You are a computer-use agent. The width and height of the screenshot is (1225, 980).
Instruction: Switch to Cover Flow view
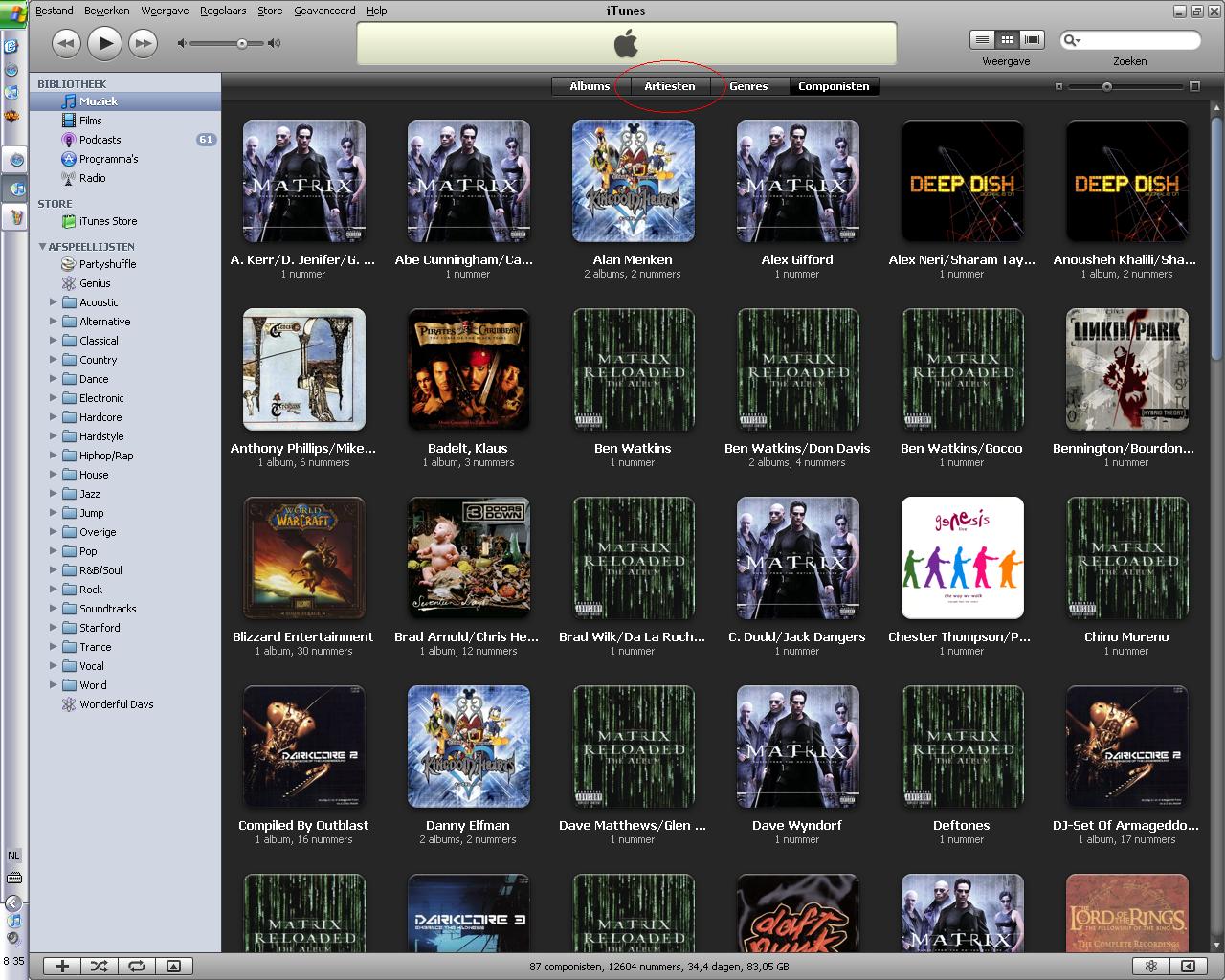pyautogui.click(x=1032, y=39)
